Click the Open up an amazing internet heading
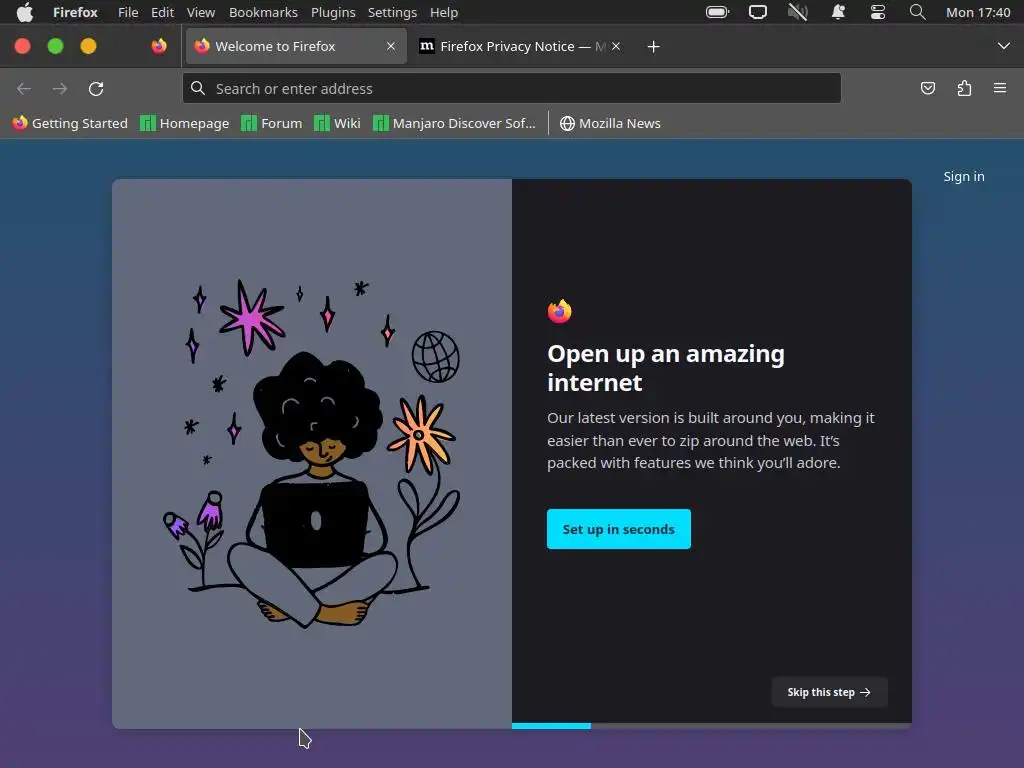This screenshot has height=768, width=1024. coord(665,368)
